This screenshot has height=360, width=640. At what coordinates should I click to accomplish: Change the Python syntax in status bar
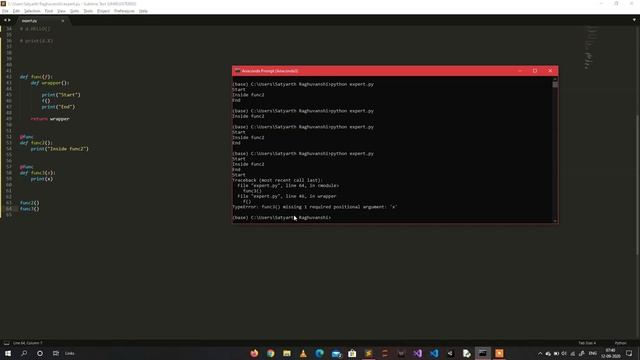click(x=620, y=343)
